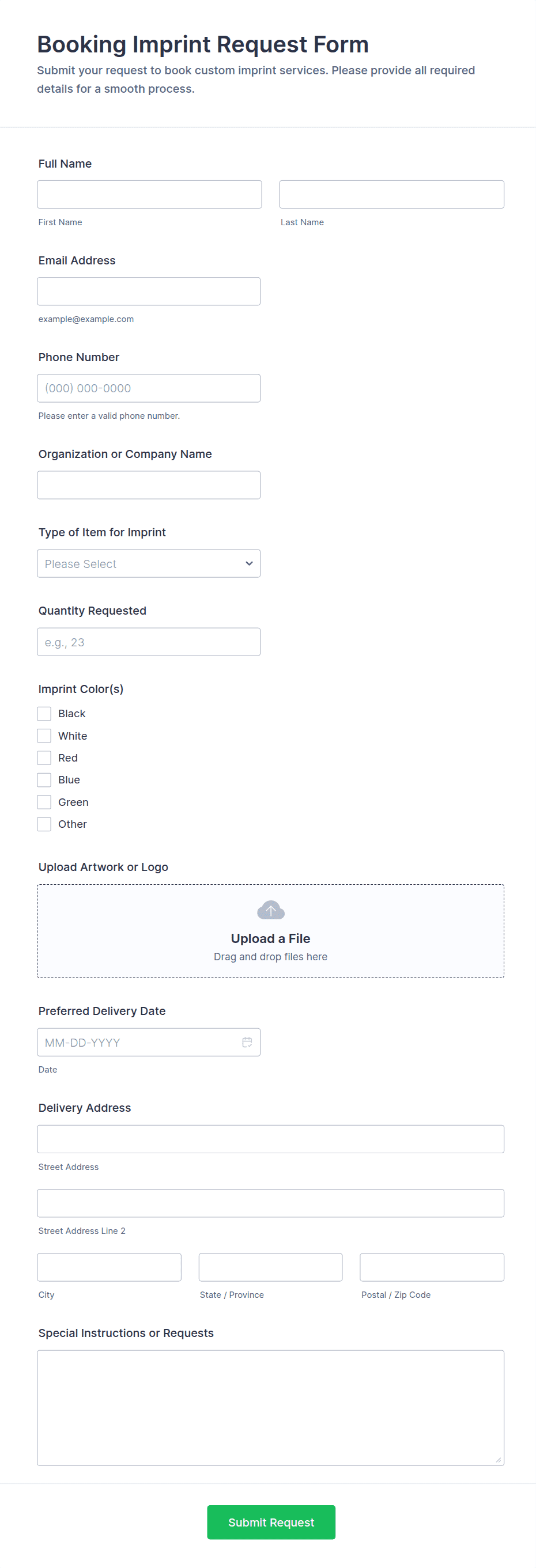Select the Postal / Zip Code field
The height and width of the screenshot is (1568, 536).
click(432, 1267)
